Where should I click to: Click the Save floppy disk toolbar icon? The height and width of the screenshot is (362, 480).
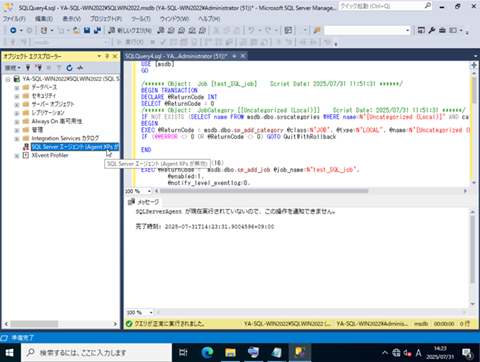(87, 31)
